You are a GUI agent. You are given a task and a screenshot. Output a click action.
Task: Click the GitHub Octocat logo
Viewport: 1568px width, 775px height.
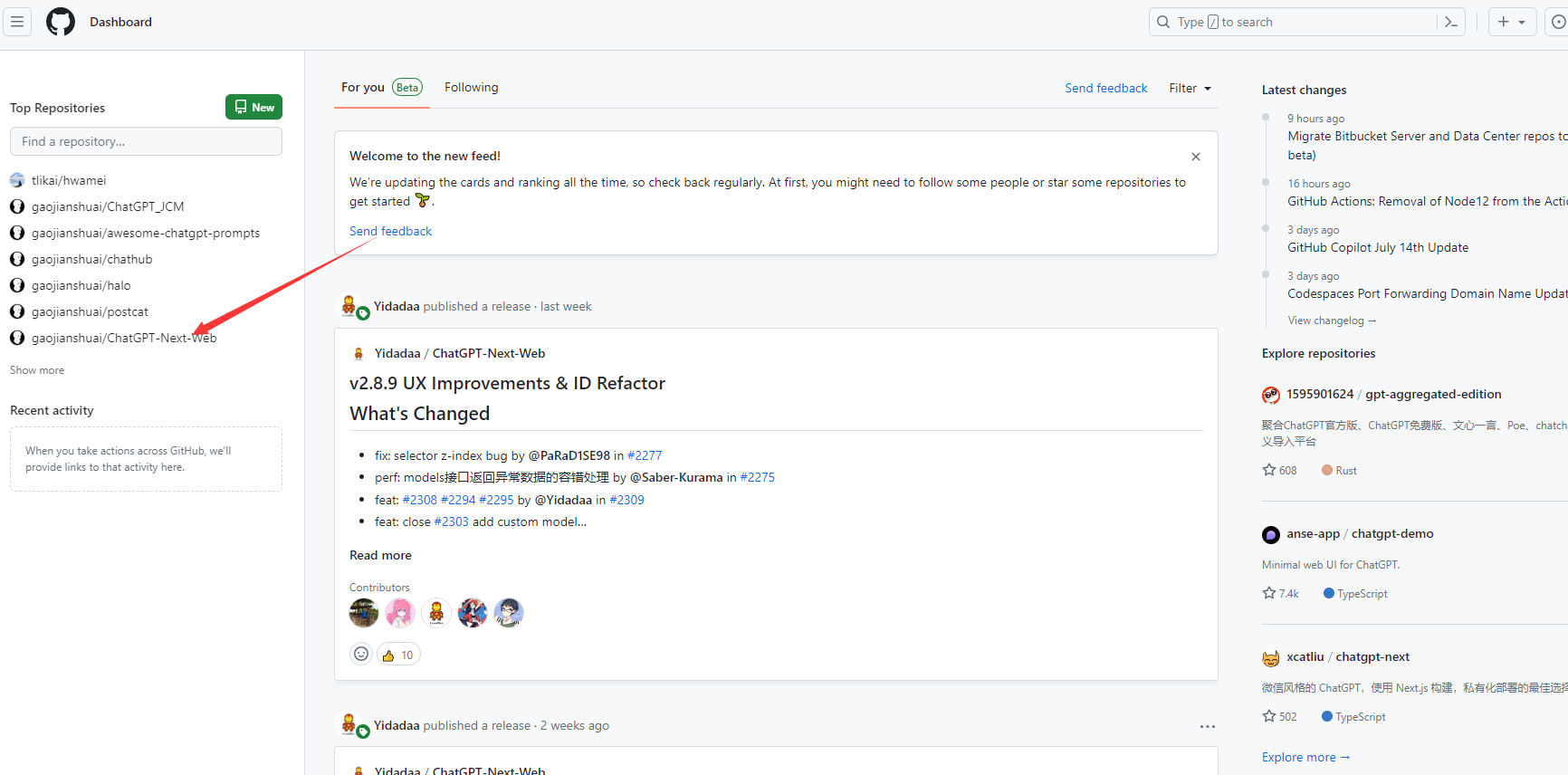click(61, 22)
